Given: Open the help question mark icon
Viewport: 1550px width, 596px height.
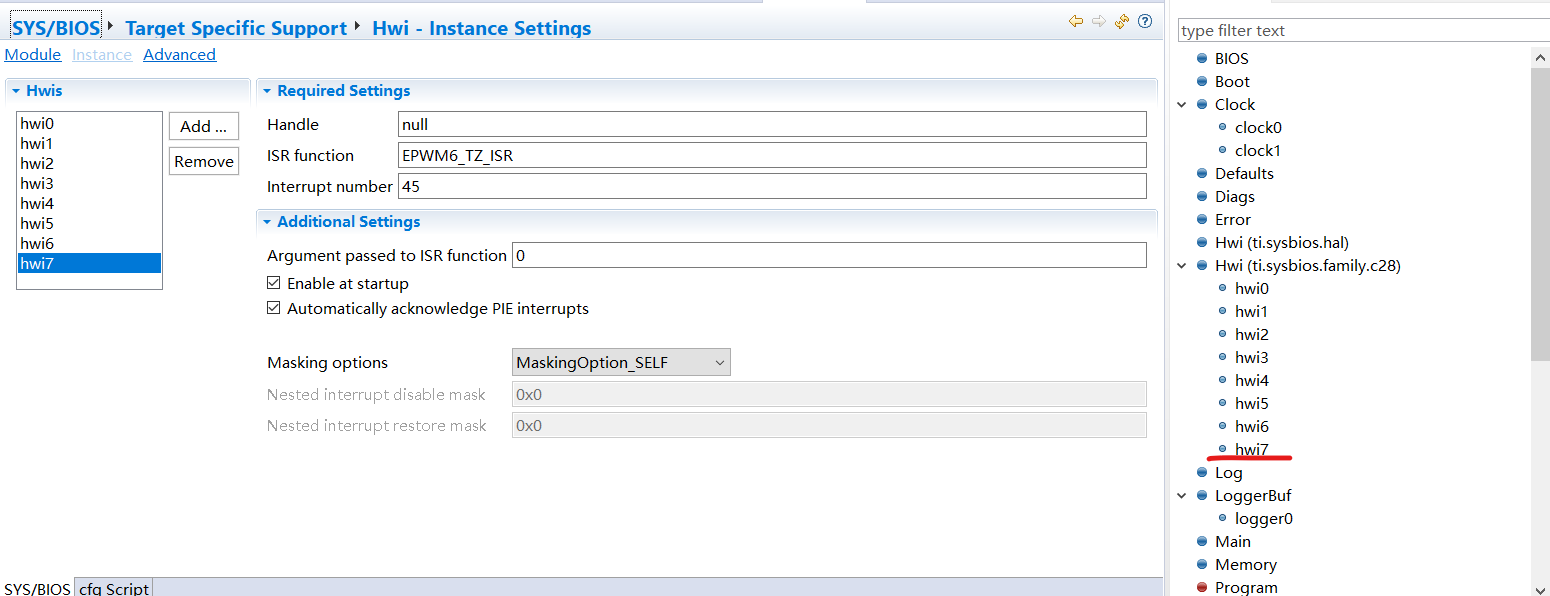Looking at the screenshot, I should click(1145, 21).
